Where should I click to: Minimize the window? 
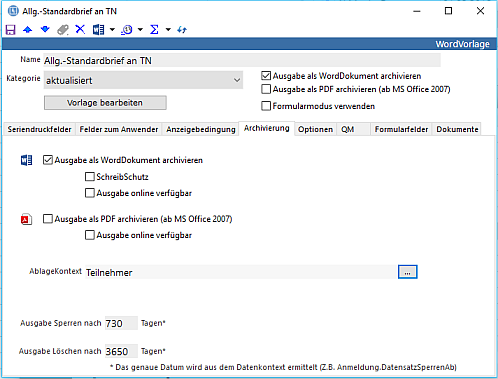(x=417, y=11)
